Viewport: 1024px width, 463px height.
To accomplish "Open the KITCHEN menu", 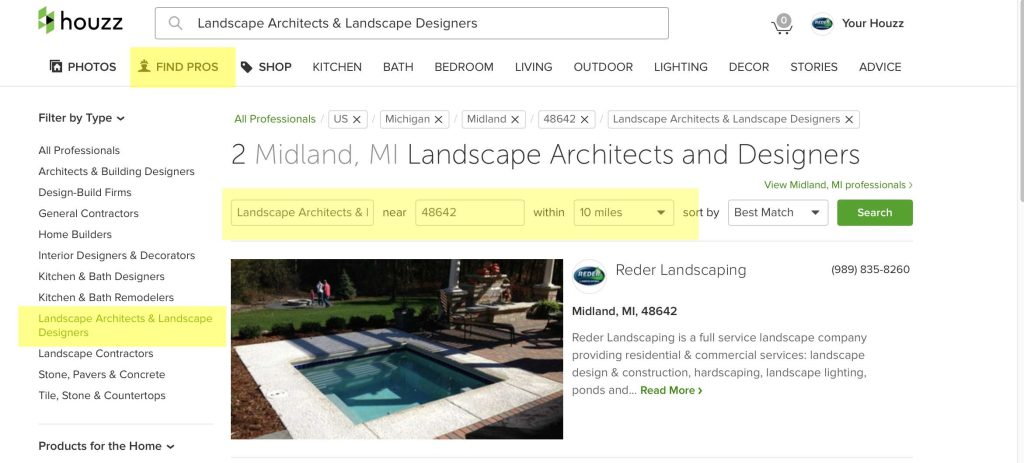I will tap(337, 67).
